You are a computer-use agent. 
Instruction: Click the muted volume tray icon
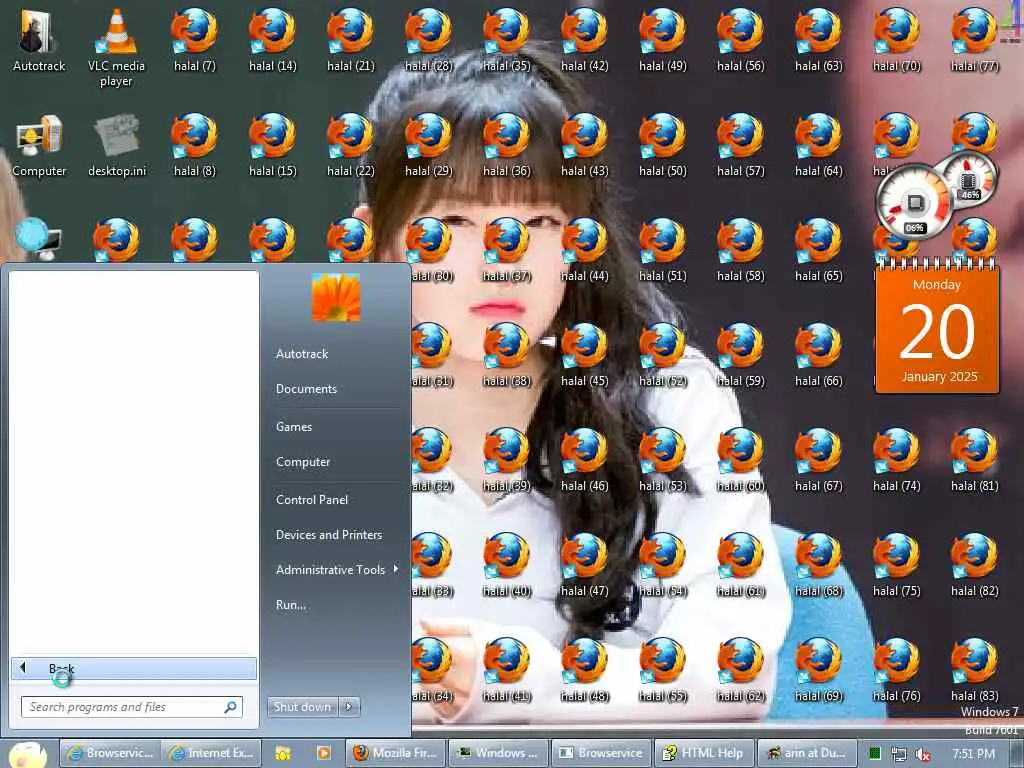(922, 754)
